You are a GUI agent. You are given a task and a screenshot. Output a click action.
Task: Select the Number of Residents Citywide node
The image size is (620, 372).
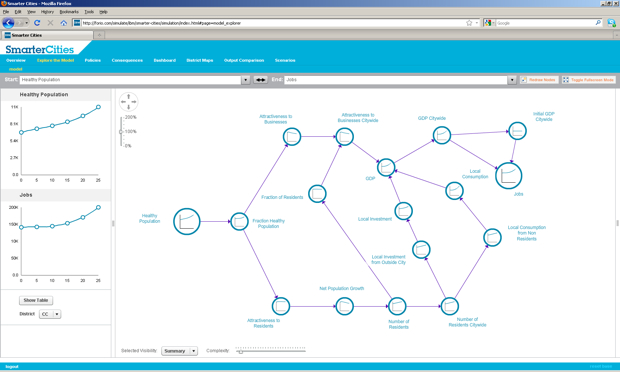click(450, 306)
